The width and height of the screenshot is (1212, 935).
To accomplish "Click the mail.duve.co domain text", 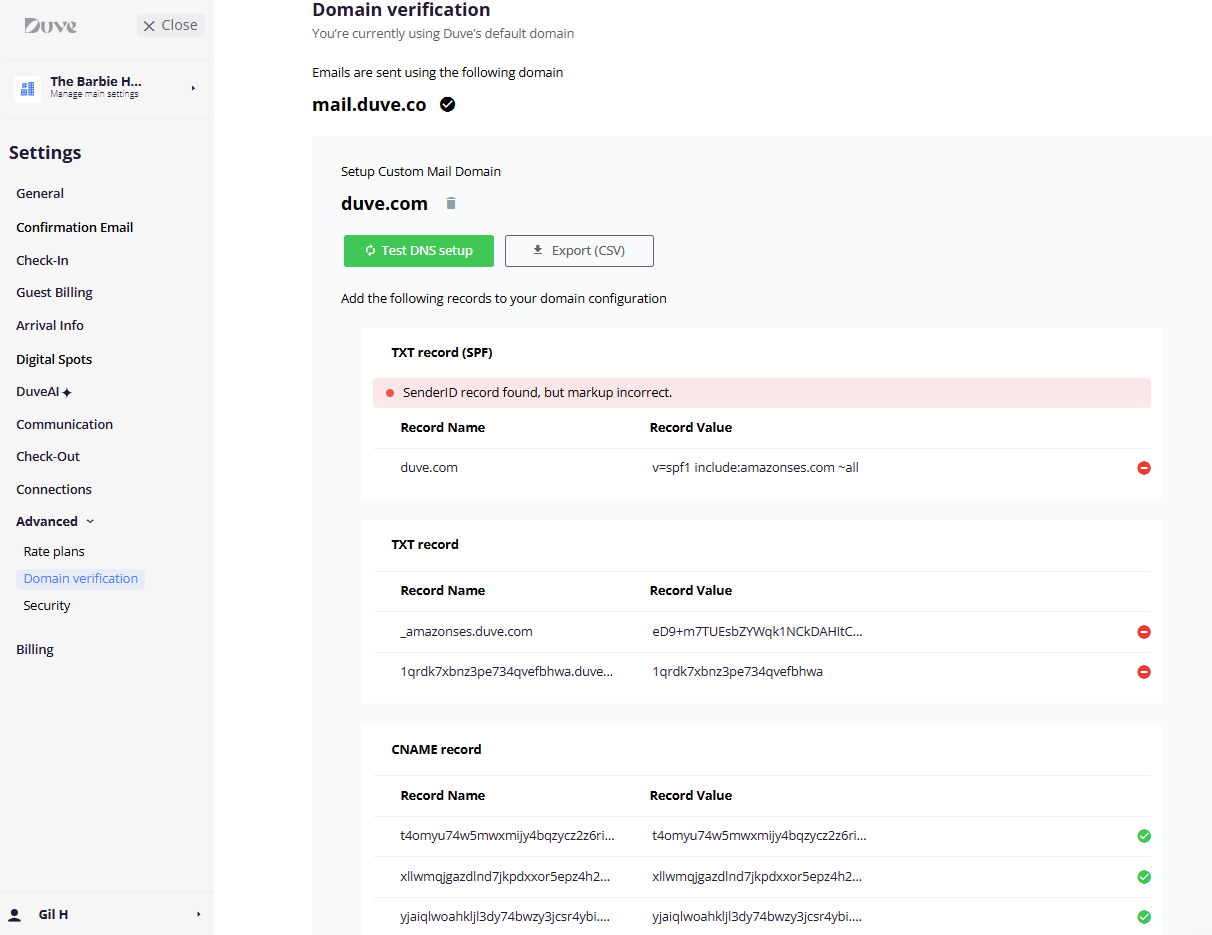I will pos(369,104).
